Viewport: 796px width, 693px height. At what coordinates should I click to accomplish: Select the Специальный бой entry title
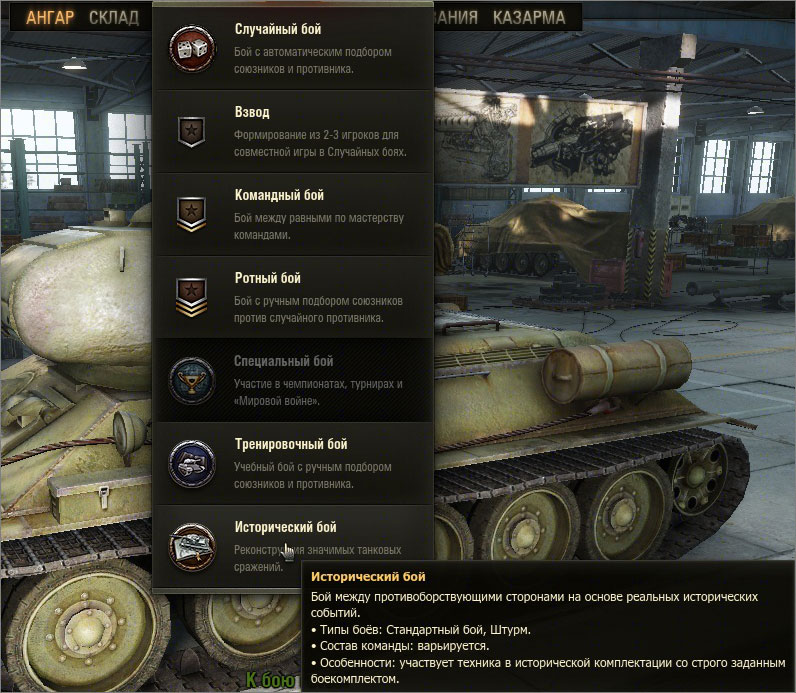(283, 361)
